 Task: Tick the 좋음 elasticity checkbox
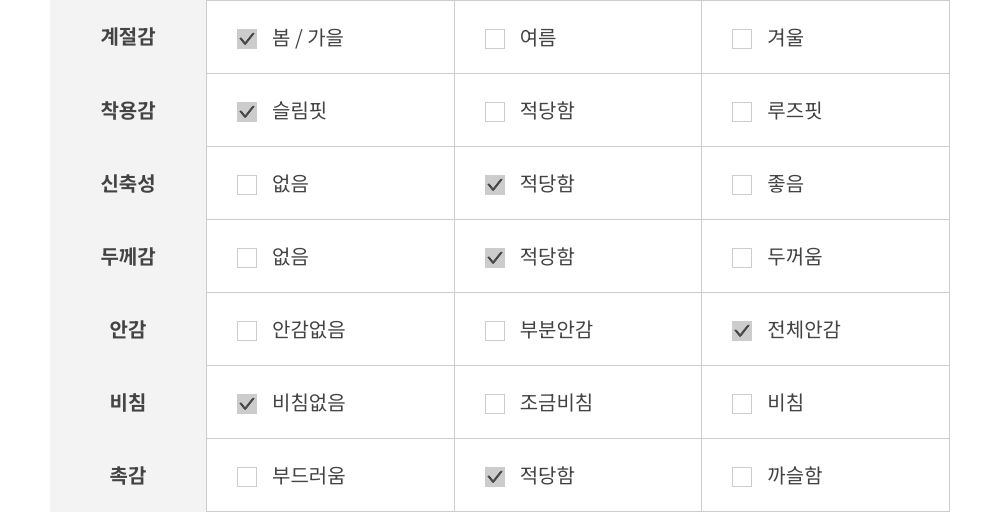point(742,185)
